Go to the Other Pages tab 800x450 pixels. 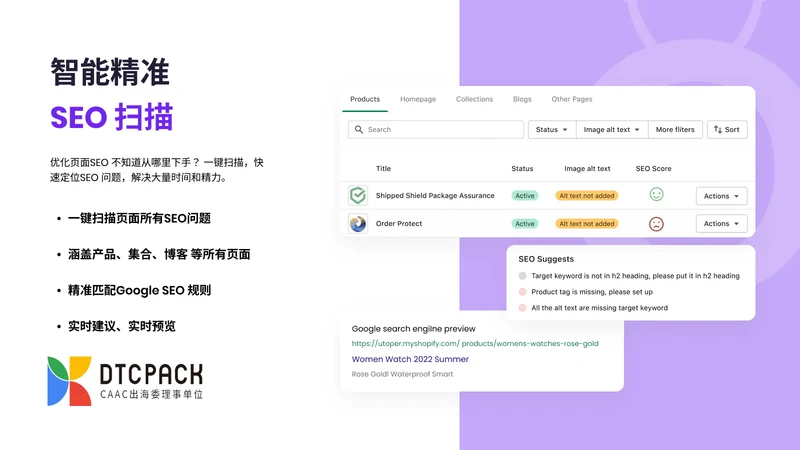click(571, 99)
